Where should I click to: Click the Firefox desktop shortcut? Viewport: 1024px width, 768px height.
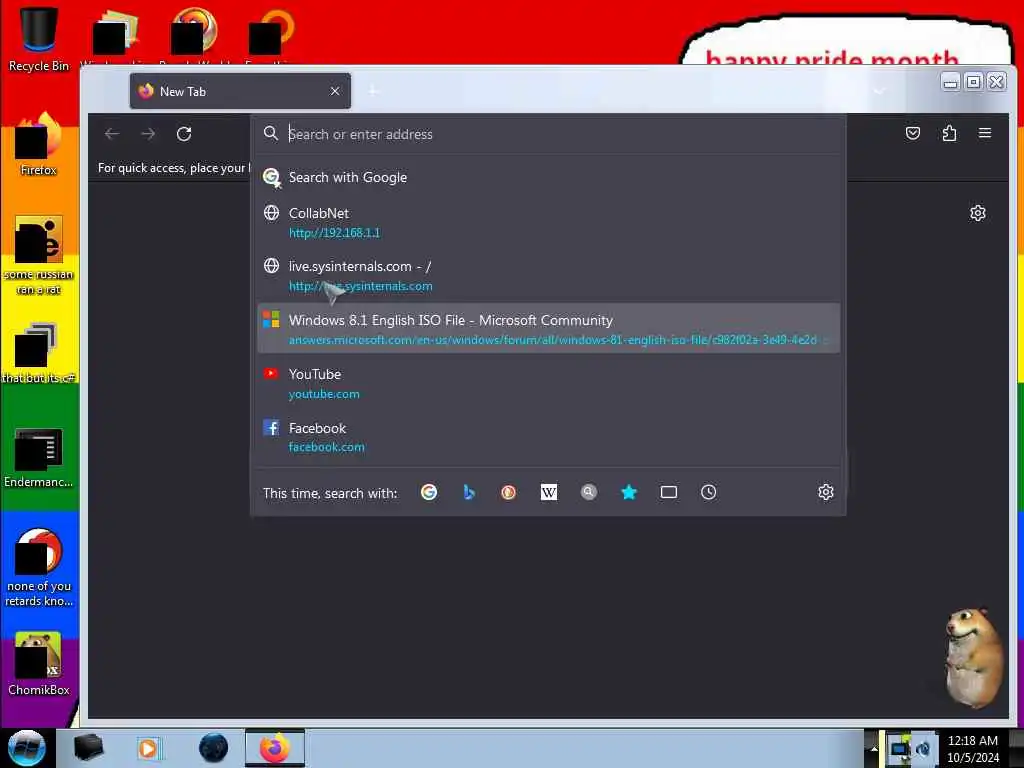point(39,144)
